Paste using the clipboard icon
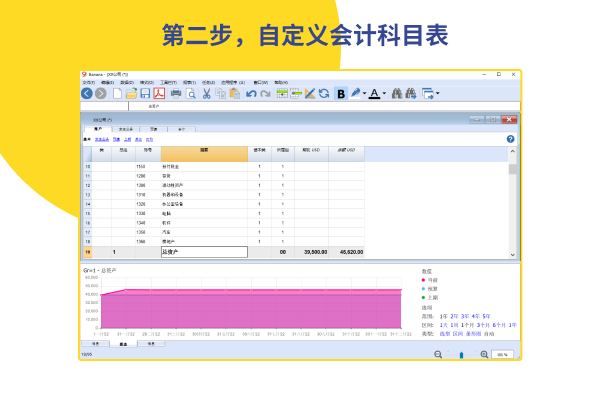This screenshot has width=600, height=400. point(235,93)
